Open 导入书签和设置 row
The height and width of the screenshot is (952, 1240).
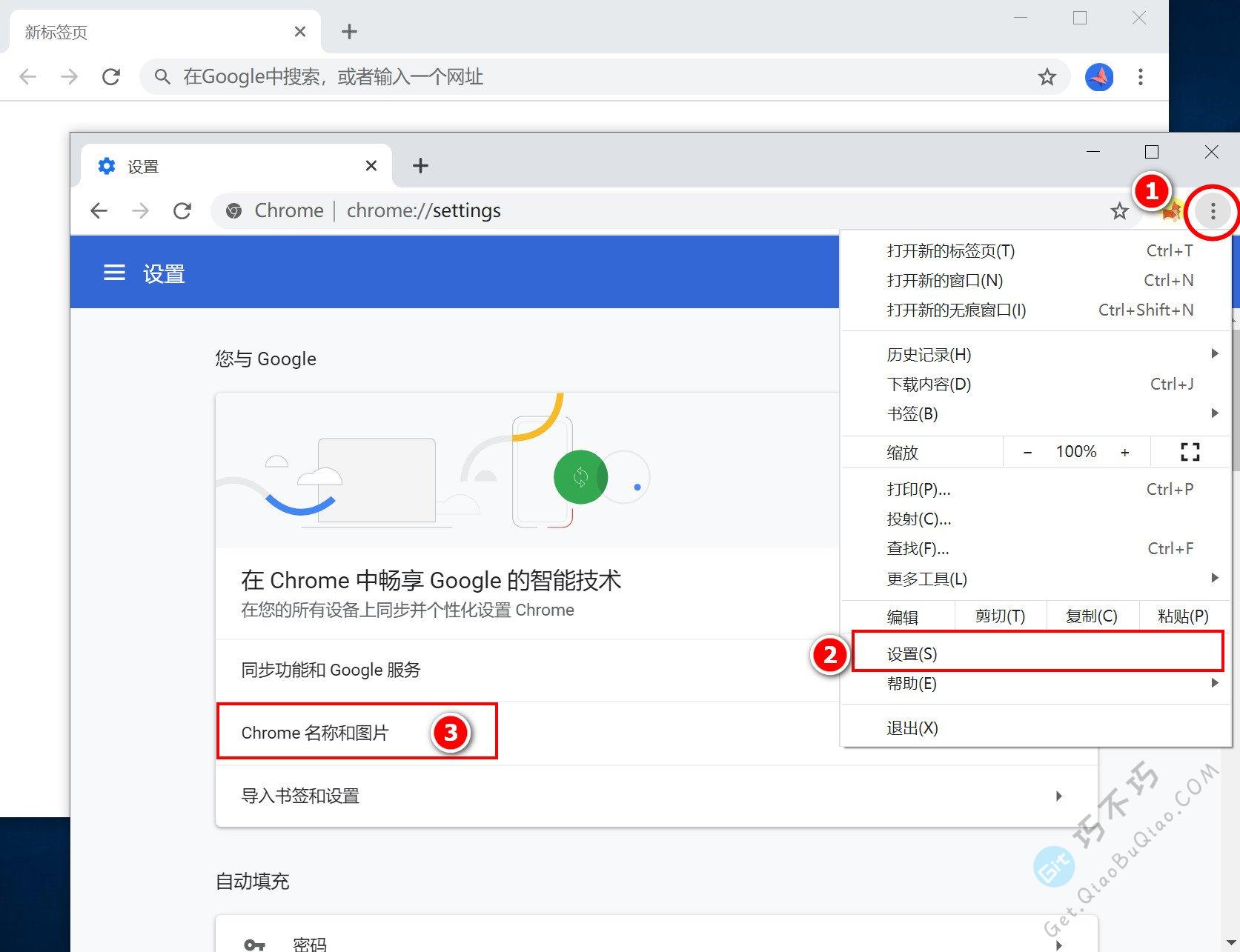656,796
